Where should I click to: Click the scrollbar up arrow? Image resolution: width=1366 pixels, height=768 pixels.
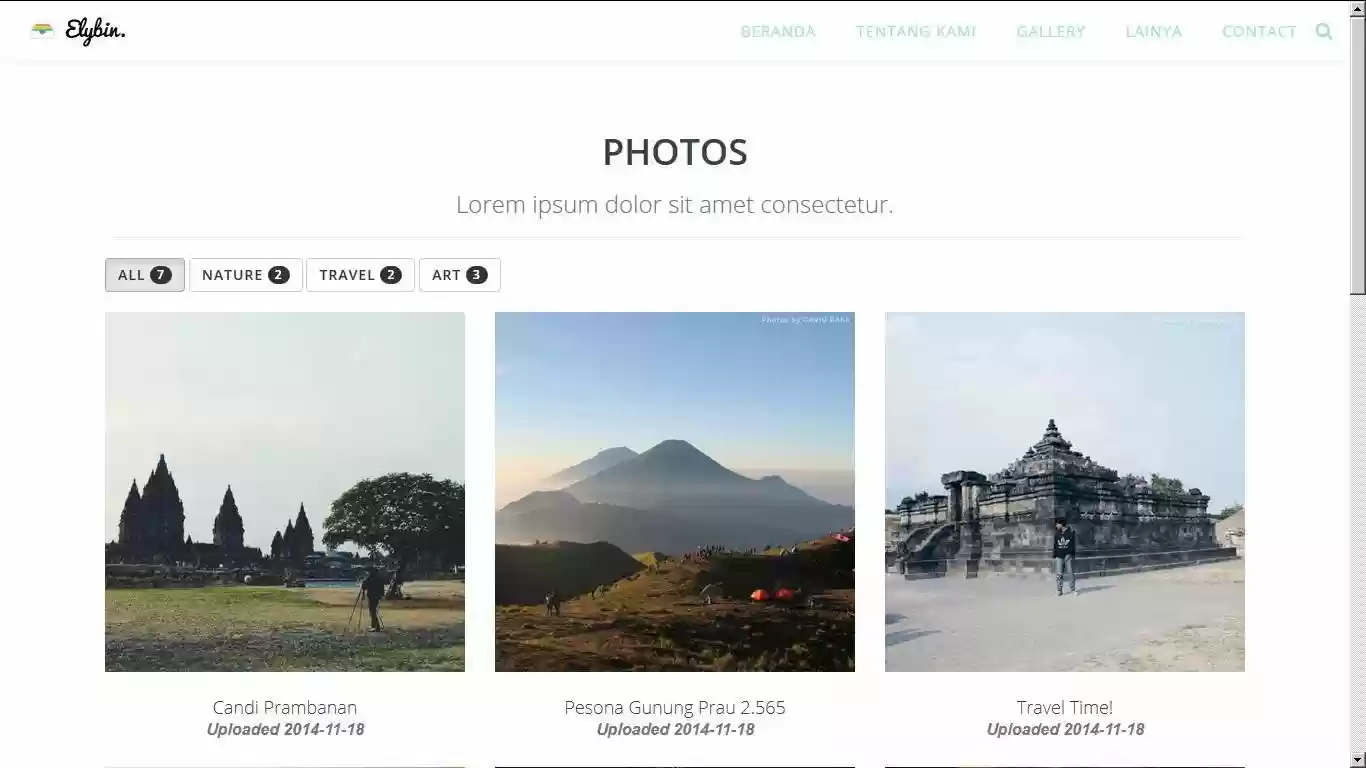1357,8
